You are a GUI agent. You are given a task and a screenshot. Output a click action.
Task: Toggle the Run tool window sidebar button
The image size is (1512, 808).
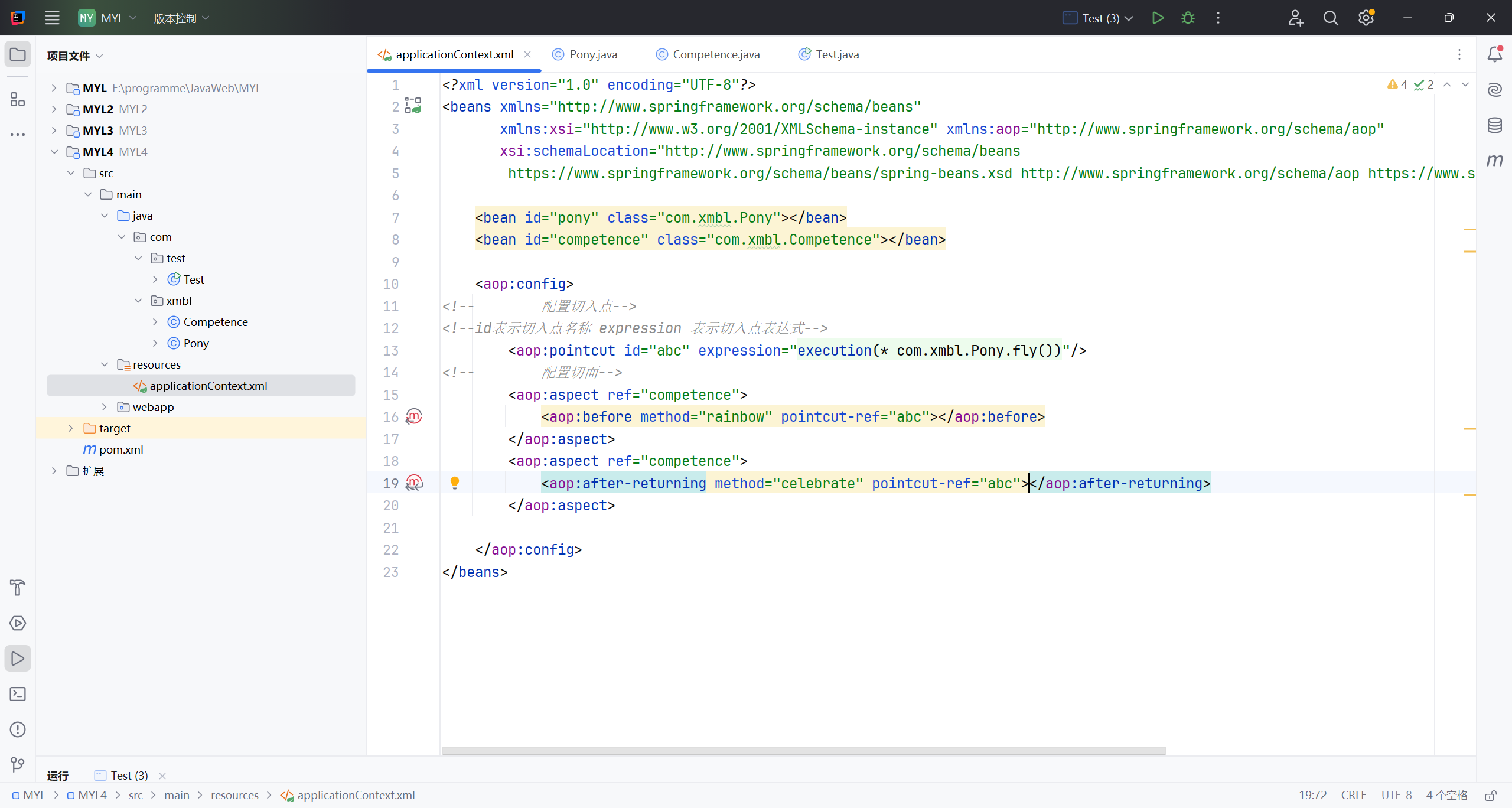click(18, 659)
